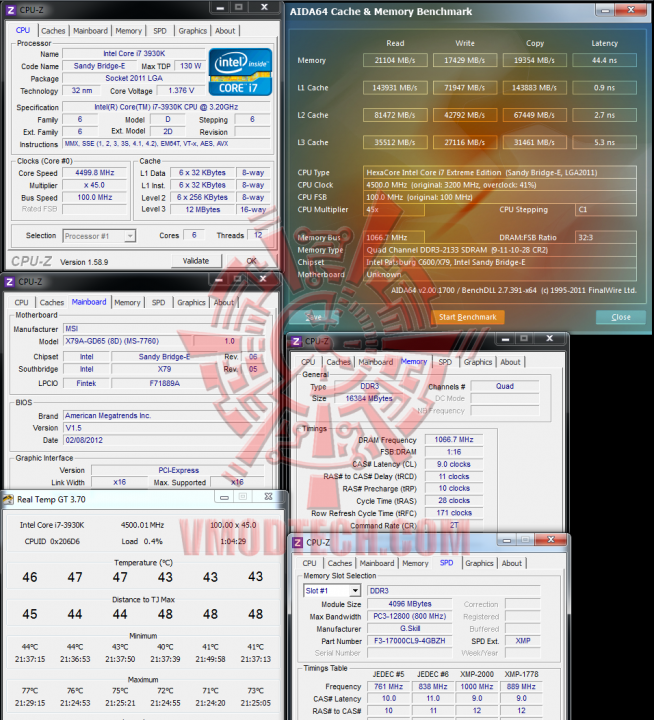The width and height of the screenshot is (654, 720).
Task: Click the Save button in AIDA64 benchmark
Action: pos(314,317)
